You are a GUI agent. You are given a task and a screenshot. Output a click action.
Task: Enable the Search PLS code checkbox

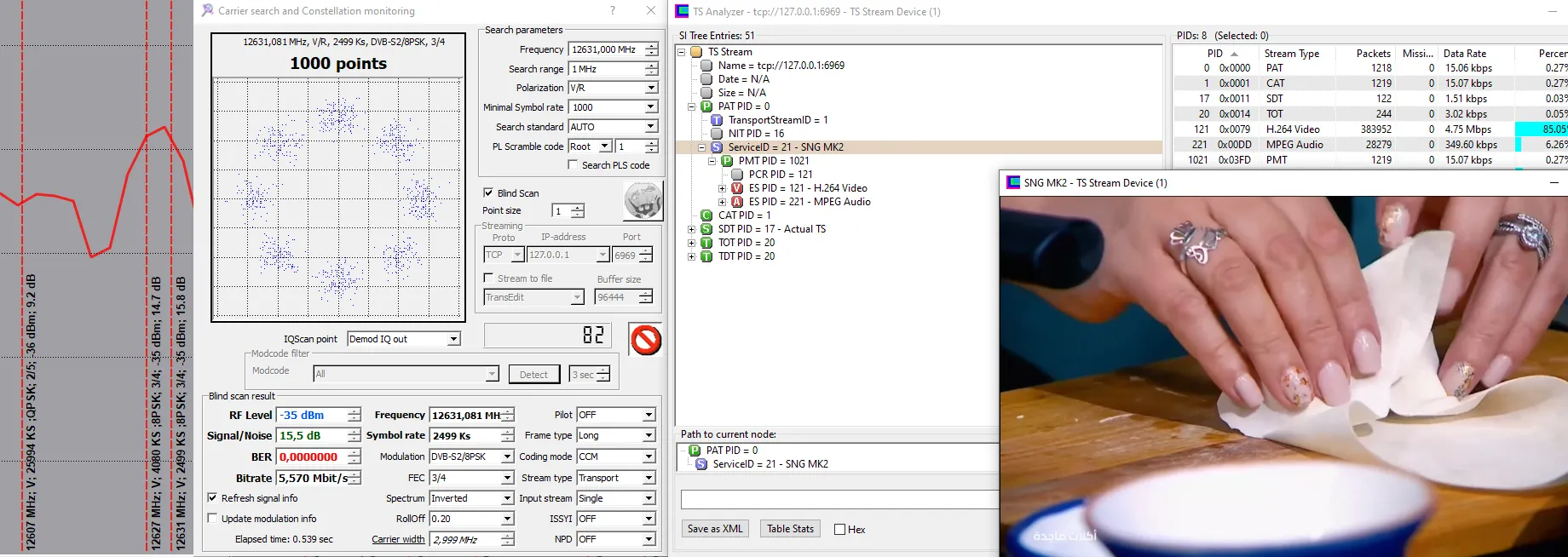pyautogui.click(x=573, y=165)
